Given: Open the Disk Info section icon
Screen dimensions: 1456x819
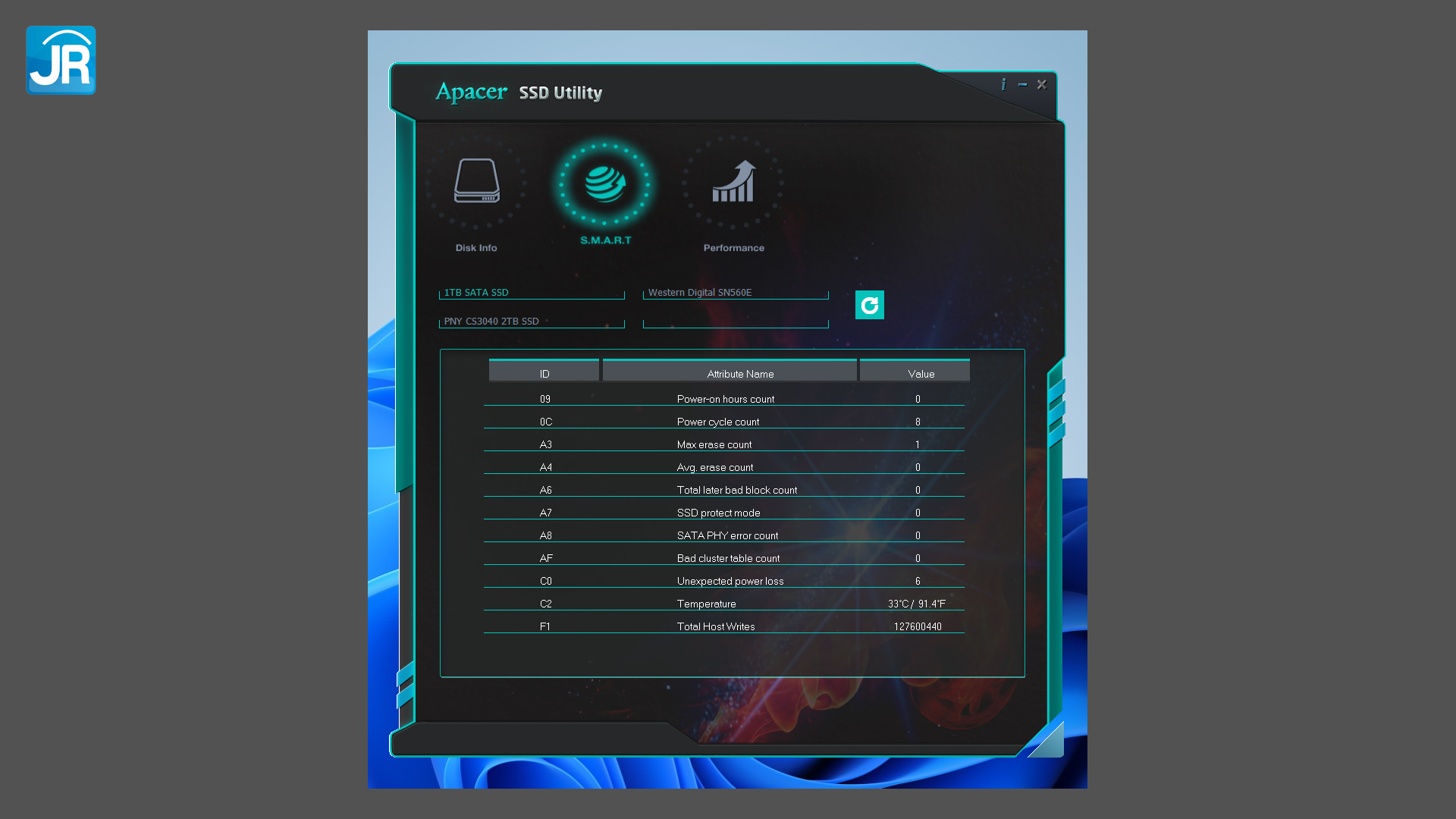Looking at the screenshot, I should [476, 180].
